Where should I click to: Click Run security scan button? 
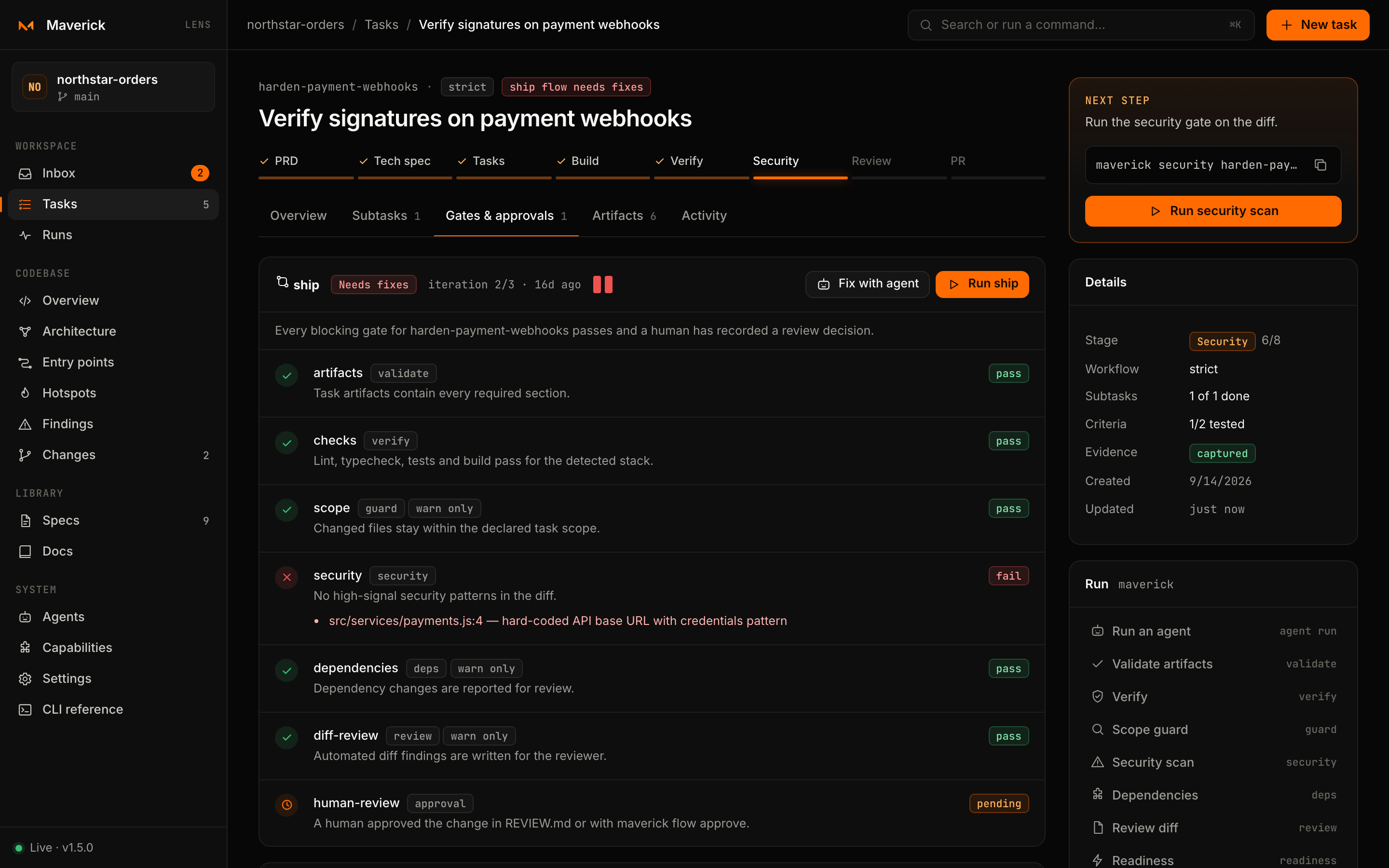(1213, 211)
